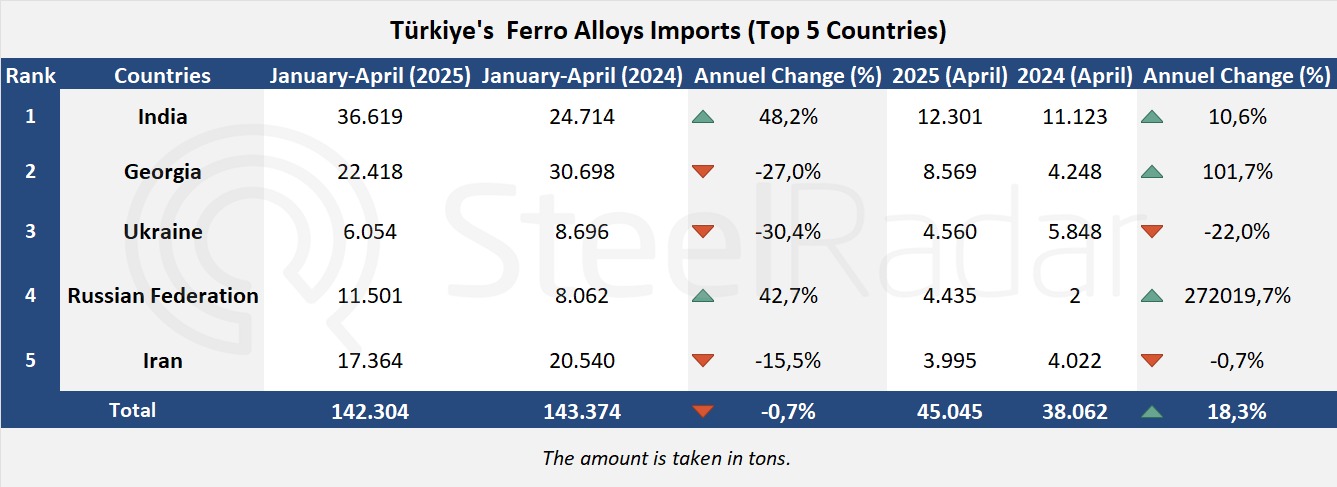
Task: Click the red down arrow beside -30,4%
Action: [x=703, y=232]
